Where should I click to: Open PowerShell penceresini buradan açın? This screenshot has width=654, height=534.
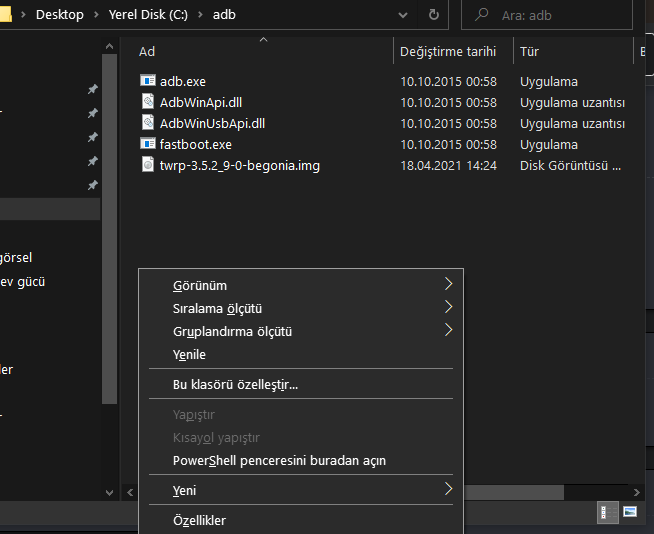[279, 461]
